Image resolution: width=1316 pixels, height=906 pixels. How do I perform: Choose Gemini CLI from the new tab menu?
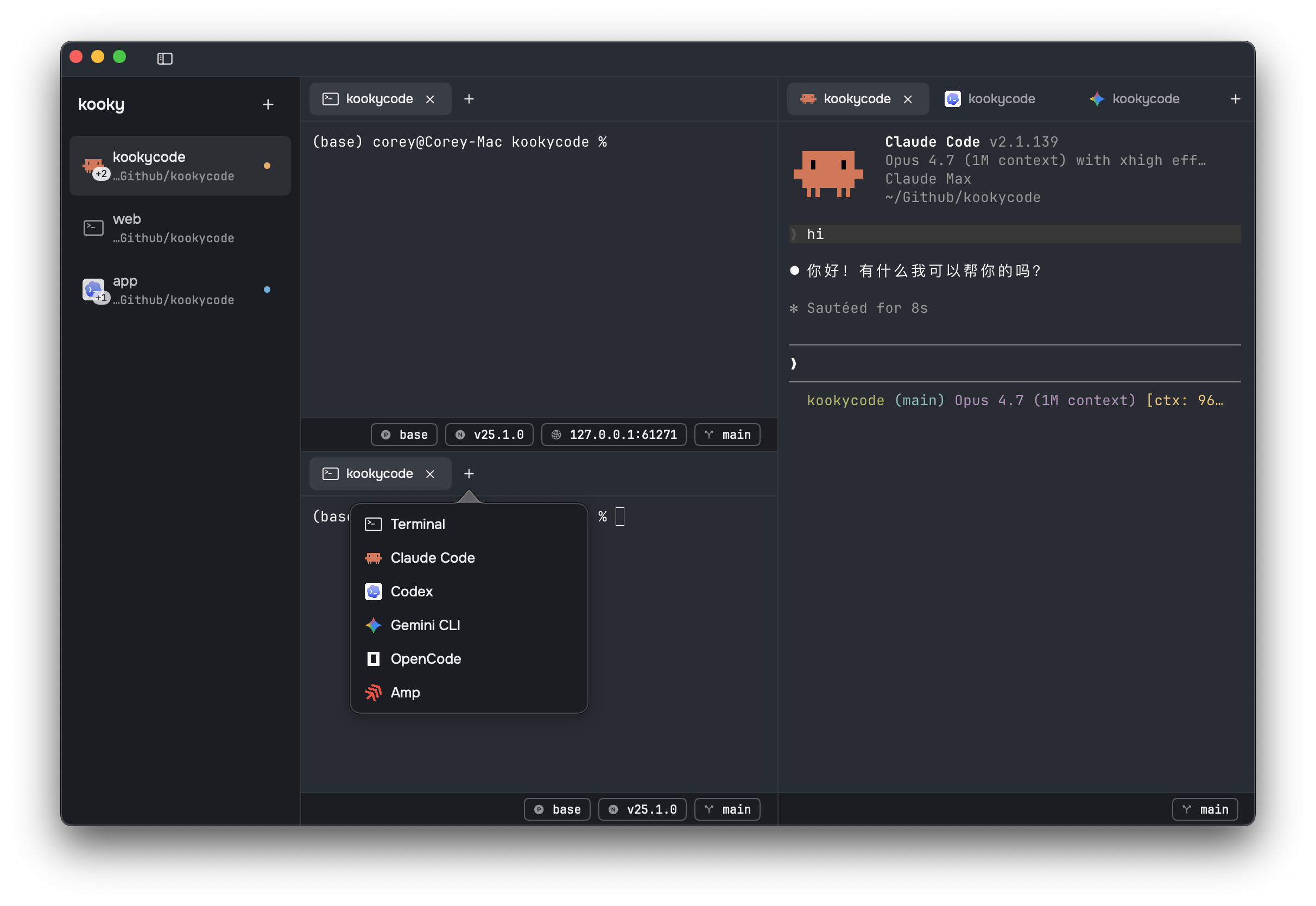469,625
